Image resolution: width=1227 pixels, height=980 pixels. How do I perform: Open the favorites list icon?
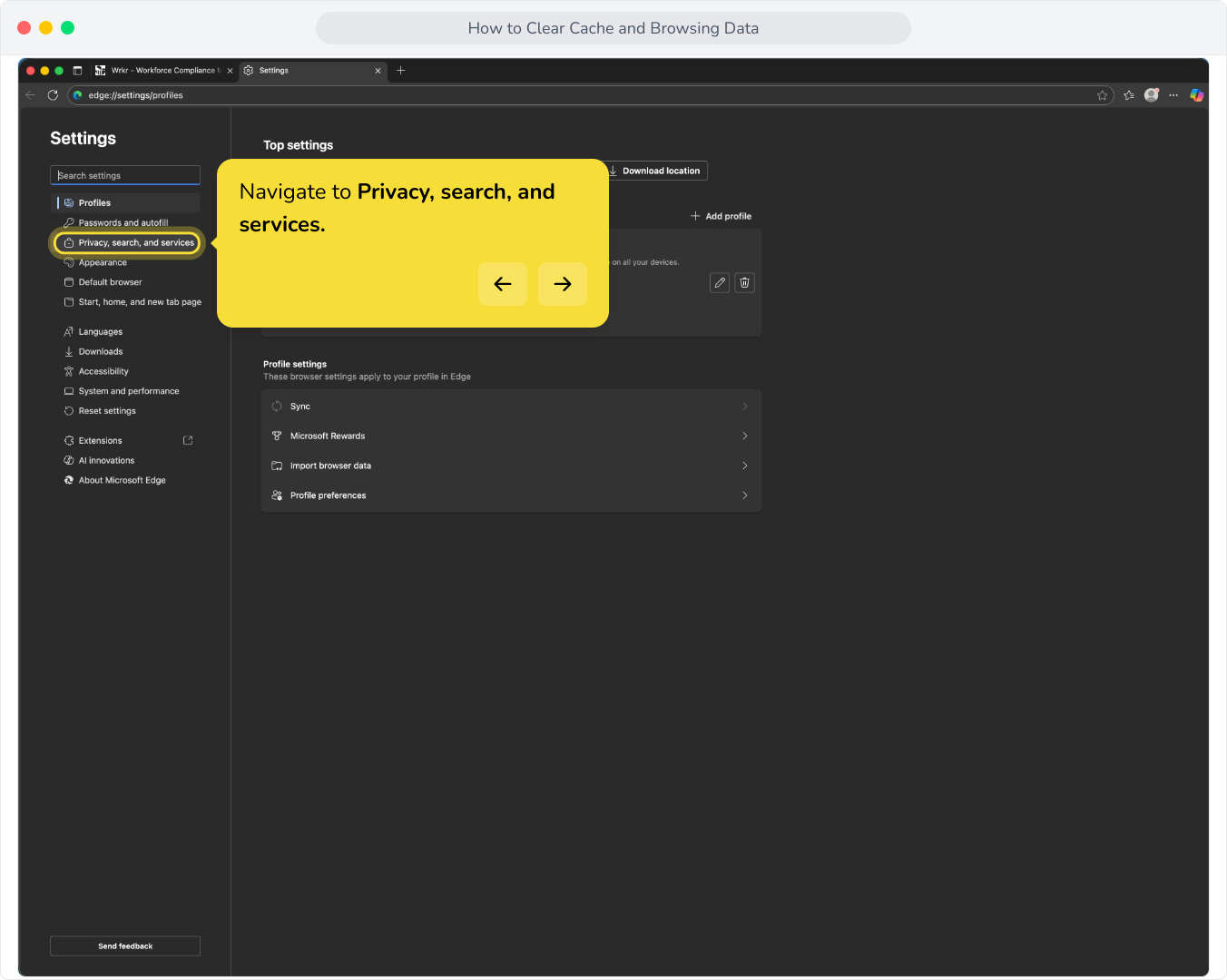[1129, 95]
